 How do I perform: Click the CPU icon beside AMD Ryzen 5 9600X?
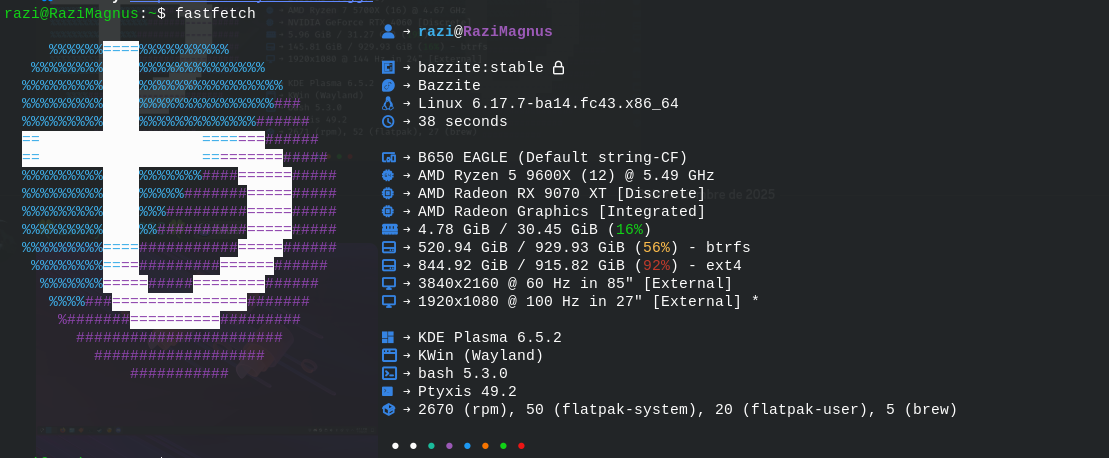388,175
